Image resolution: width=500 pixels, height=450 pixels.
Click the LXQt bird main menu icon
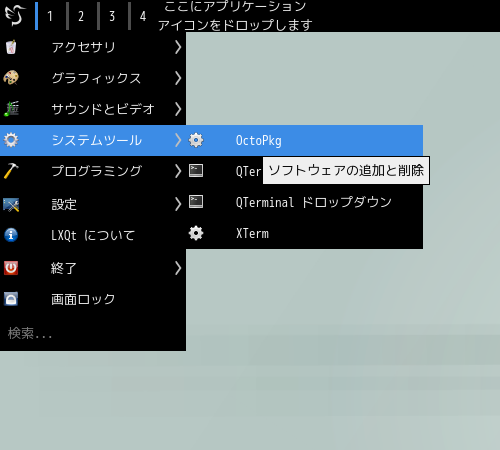click(x=15, y=15)
